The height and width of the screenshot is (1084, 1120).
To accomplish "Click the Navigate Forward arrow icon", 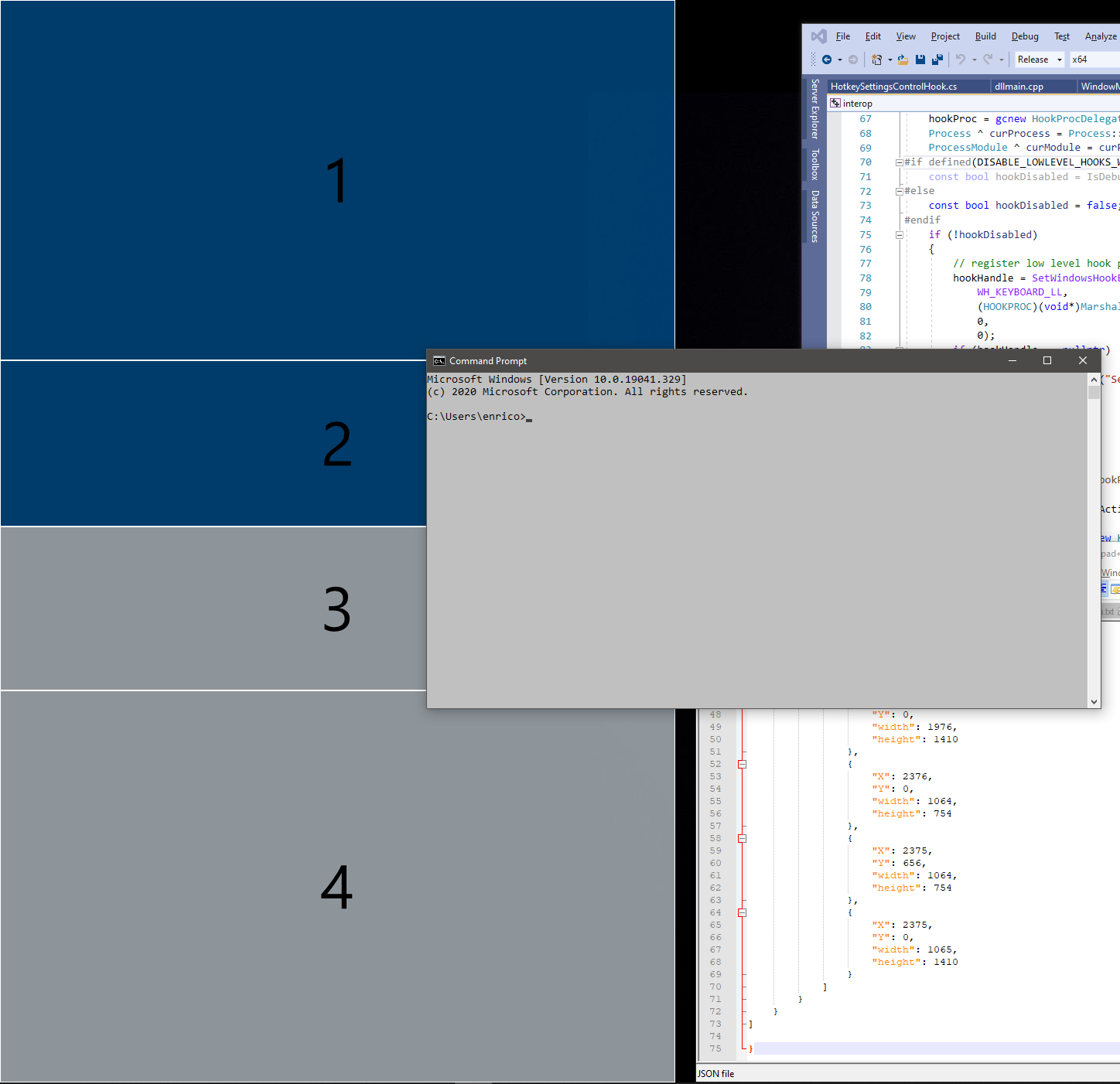I will point(853,60).
